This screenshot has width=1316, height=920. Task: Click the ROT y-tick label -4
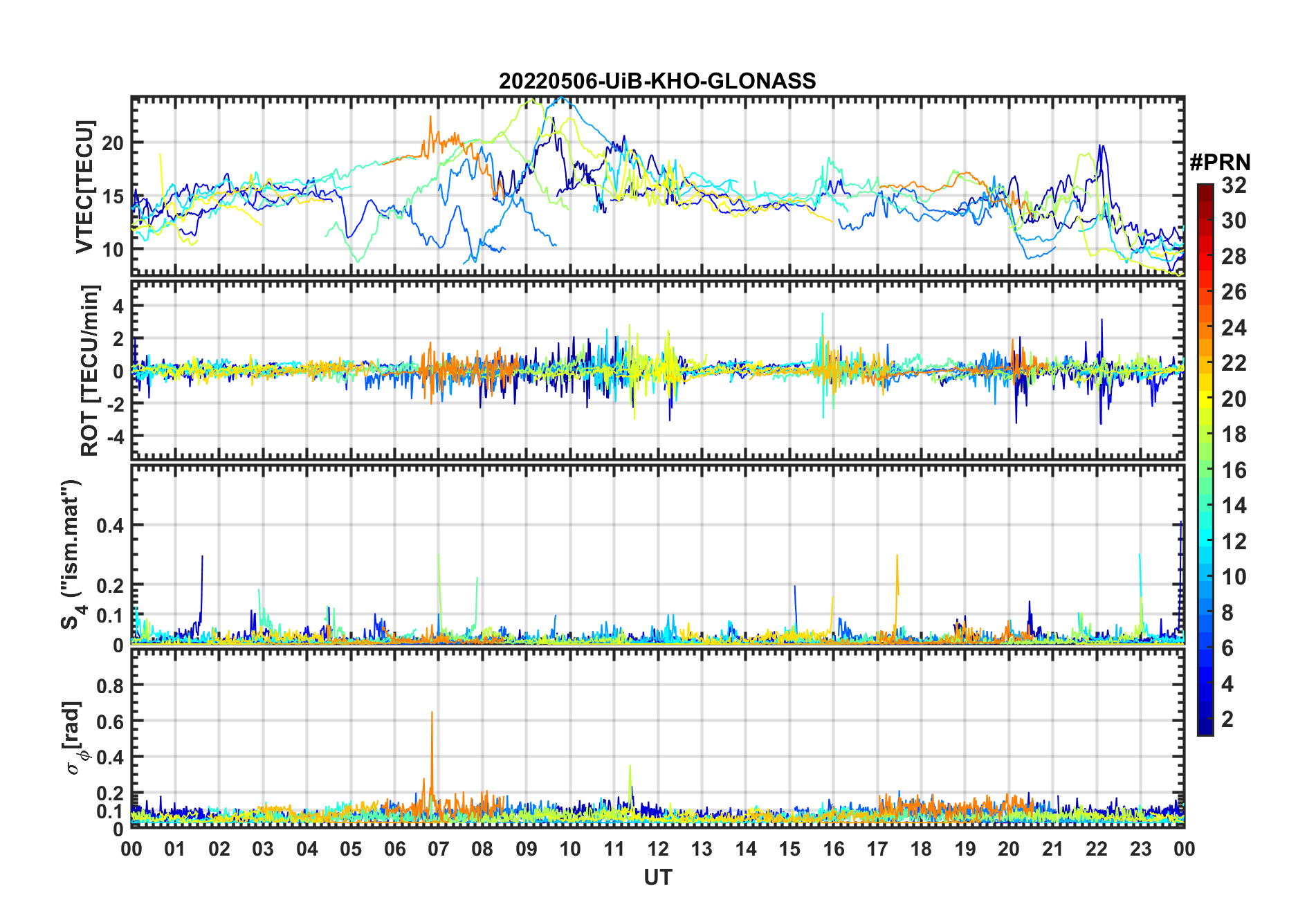pos(115,436)
